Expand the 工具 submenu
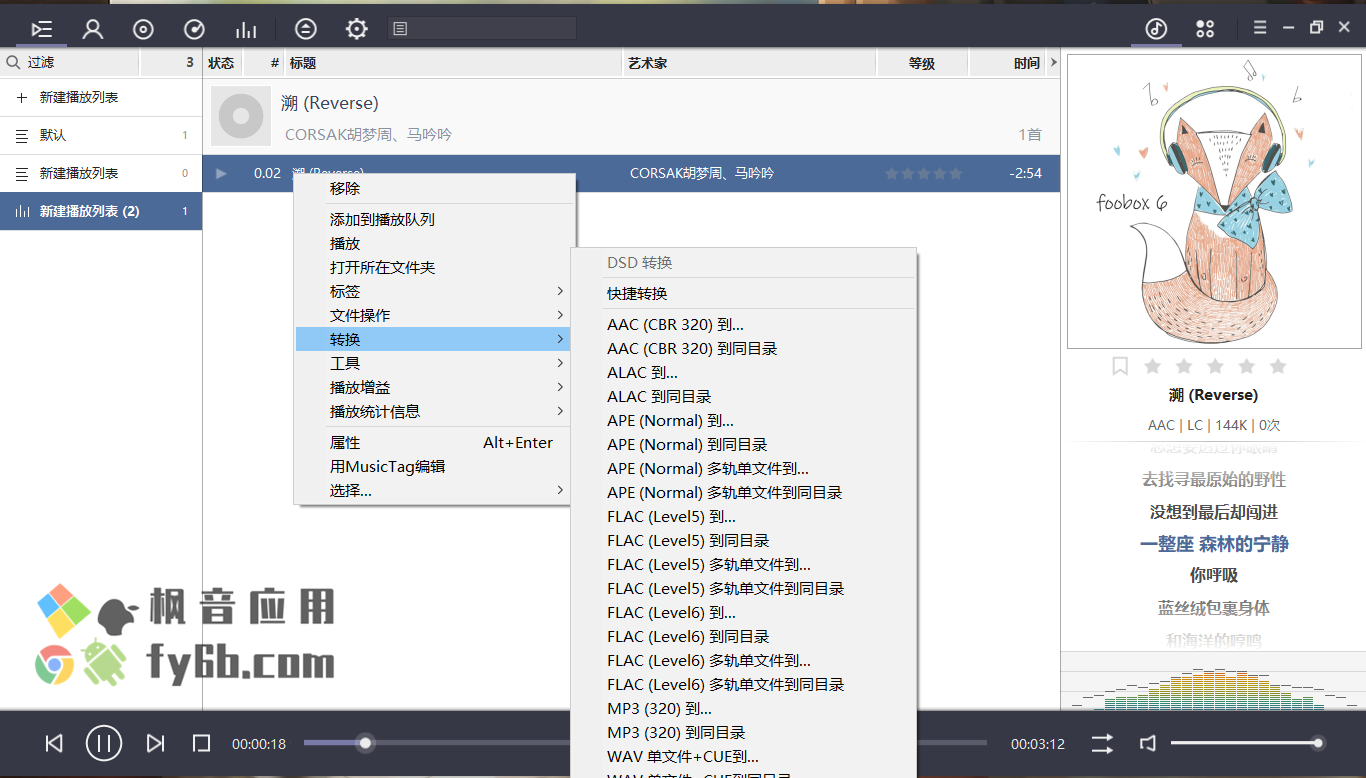The height and width of the screenshot is (778, 1366). pyautogui.click(x=434, y=363)
